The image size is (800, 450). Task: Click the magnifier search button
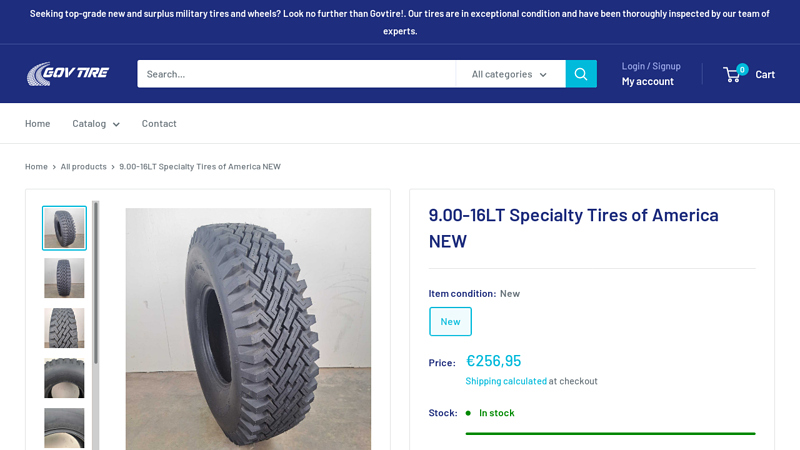coord(581,74)
